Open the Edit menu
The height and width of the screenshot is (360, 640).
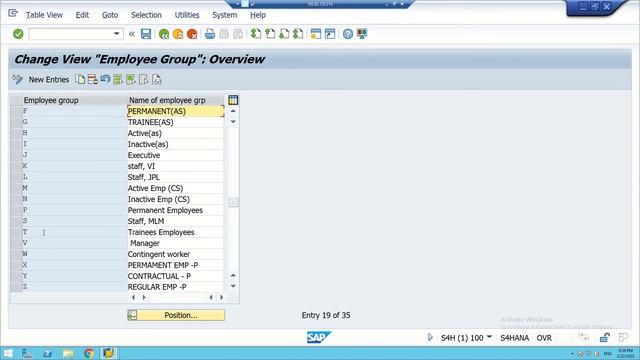click(82, 15)
